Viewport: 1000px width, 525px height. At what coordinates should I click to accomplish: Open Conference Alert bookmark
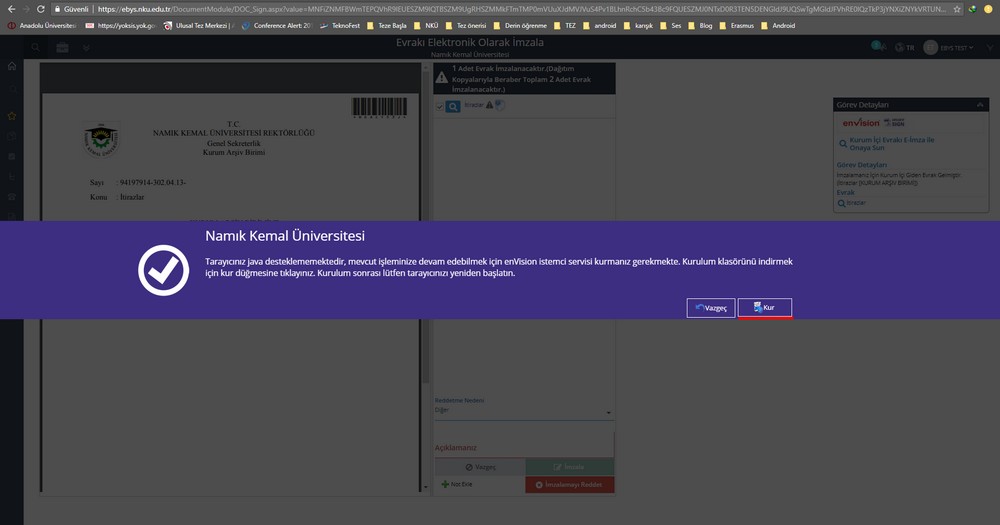276,26
